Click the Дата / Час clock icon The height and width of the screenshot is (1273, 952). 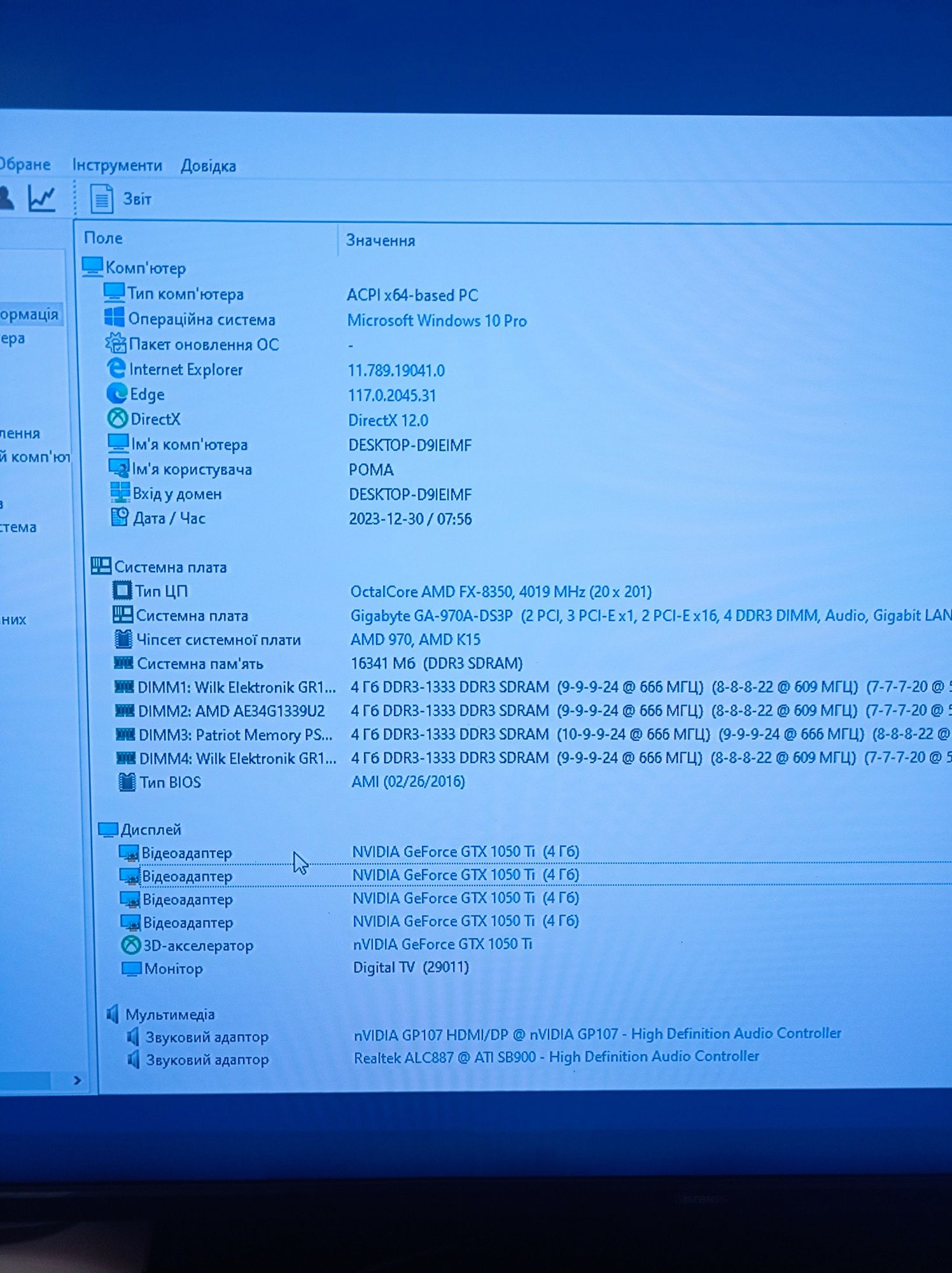(120, 517)
